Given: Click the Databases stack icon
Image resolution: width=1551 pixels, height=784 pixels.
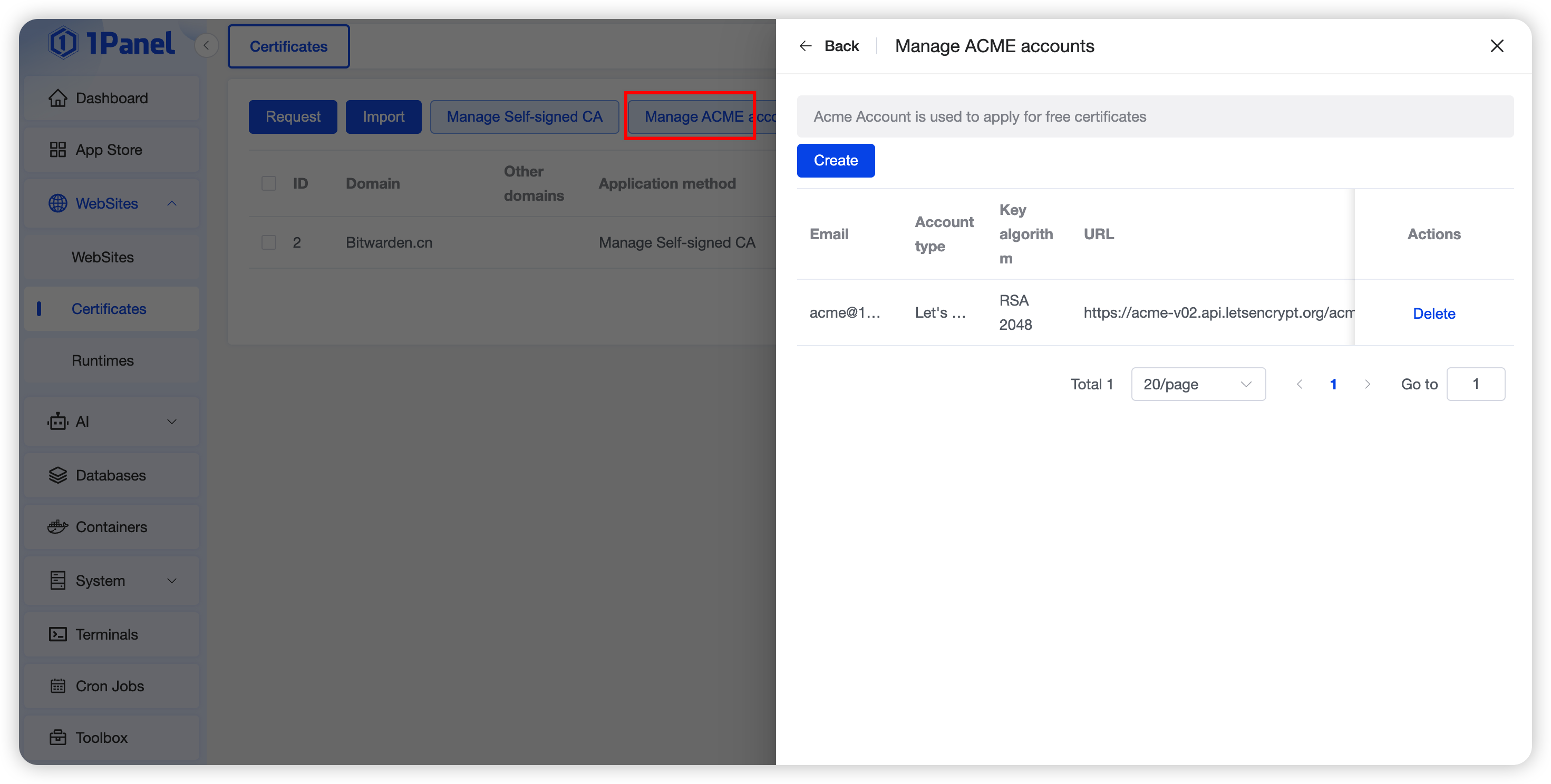Looking at the screenshot, I should point(58,475).
